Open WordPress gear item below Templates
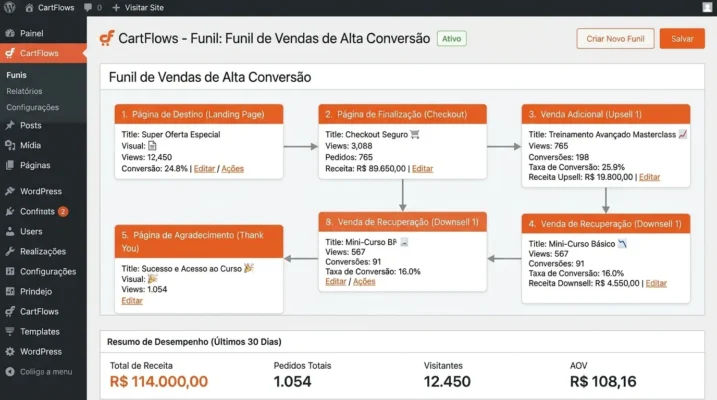717x400 pixels. coord(43,352)
